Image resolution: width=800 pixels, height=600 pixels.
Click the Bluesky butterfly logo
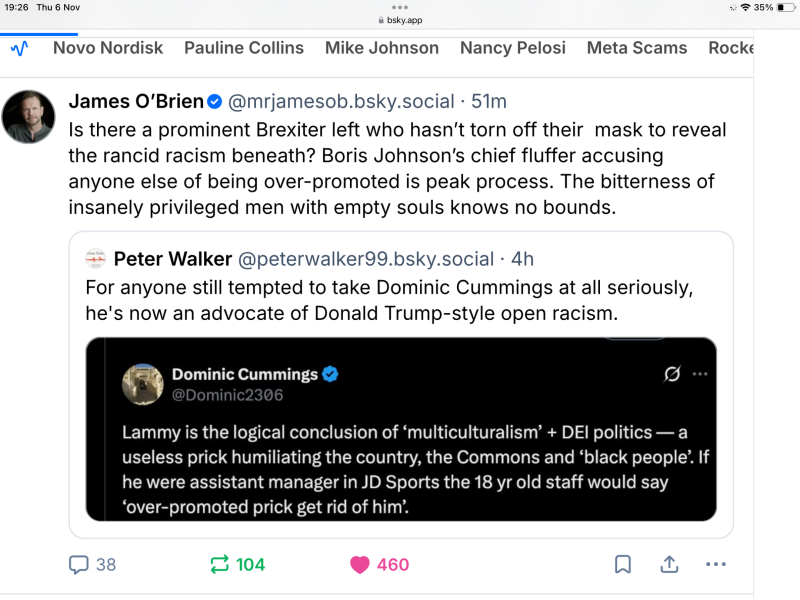pyautogui.click(x=18, y=47)
